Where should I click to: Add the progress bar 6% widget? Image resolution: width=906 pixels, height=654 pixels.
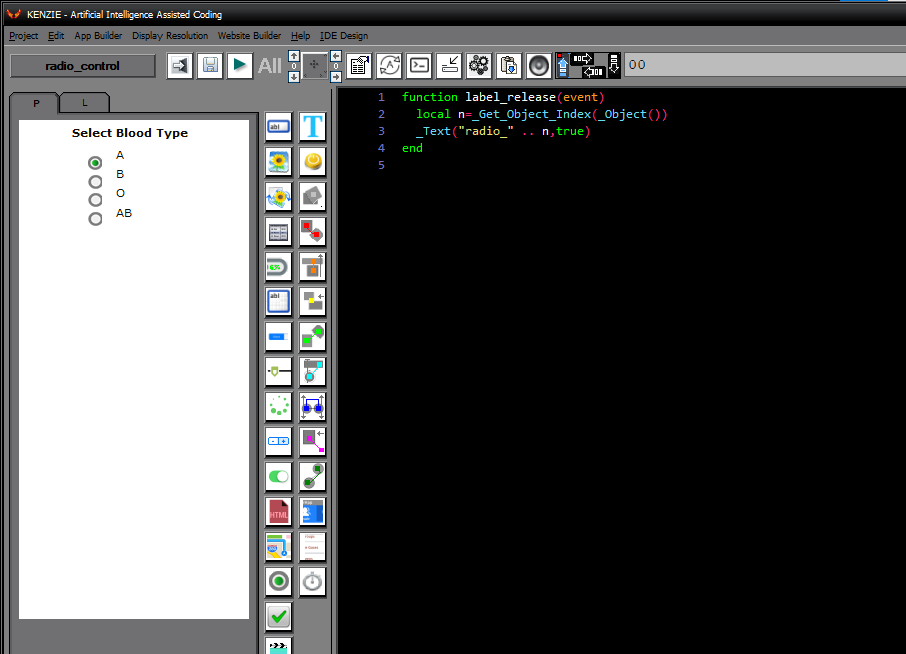279,267
